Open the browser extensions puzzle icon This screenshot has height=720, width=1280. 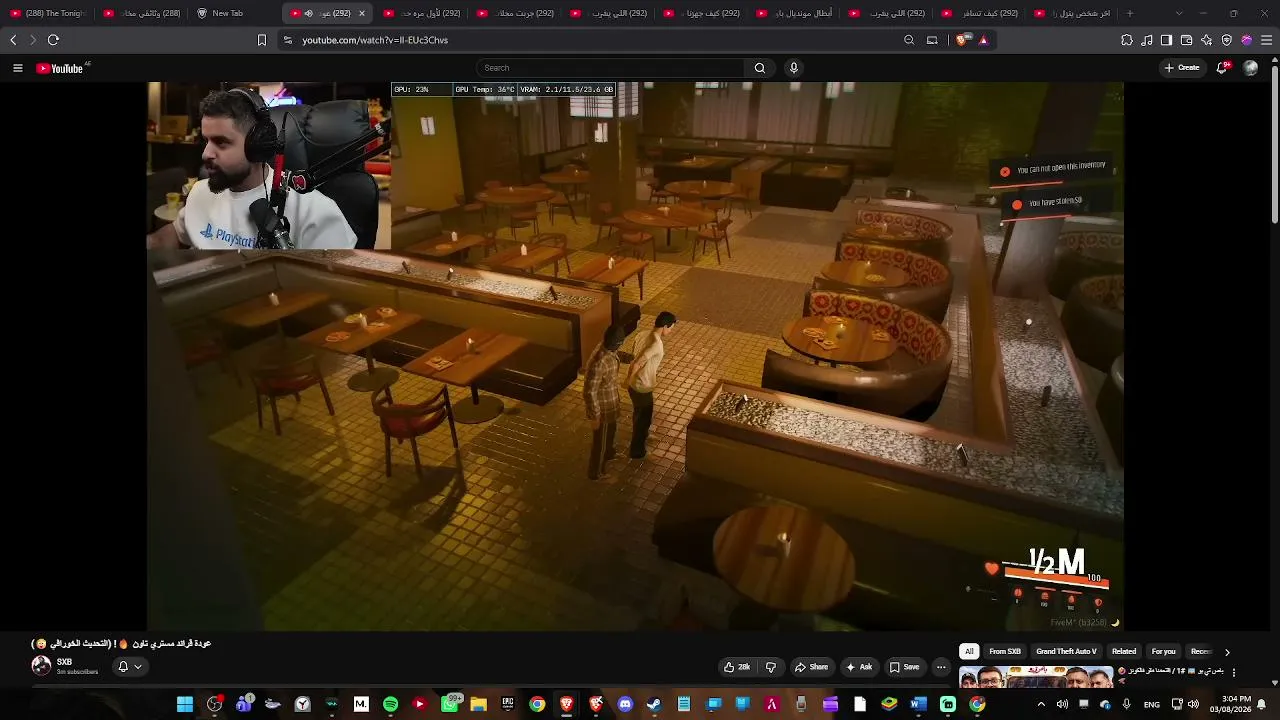tap(1127, 40)
